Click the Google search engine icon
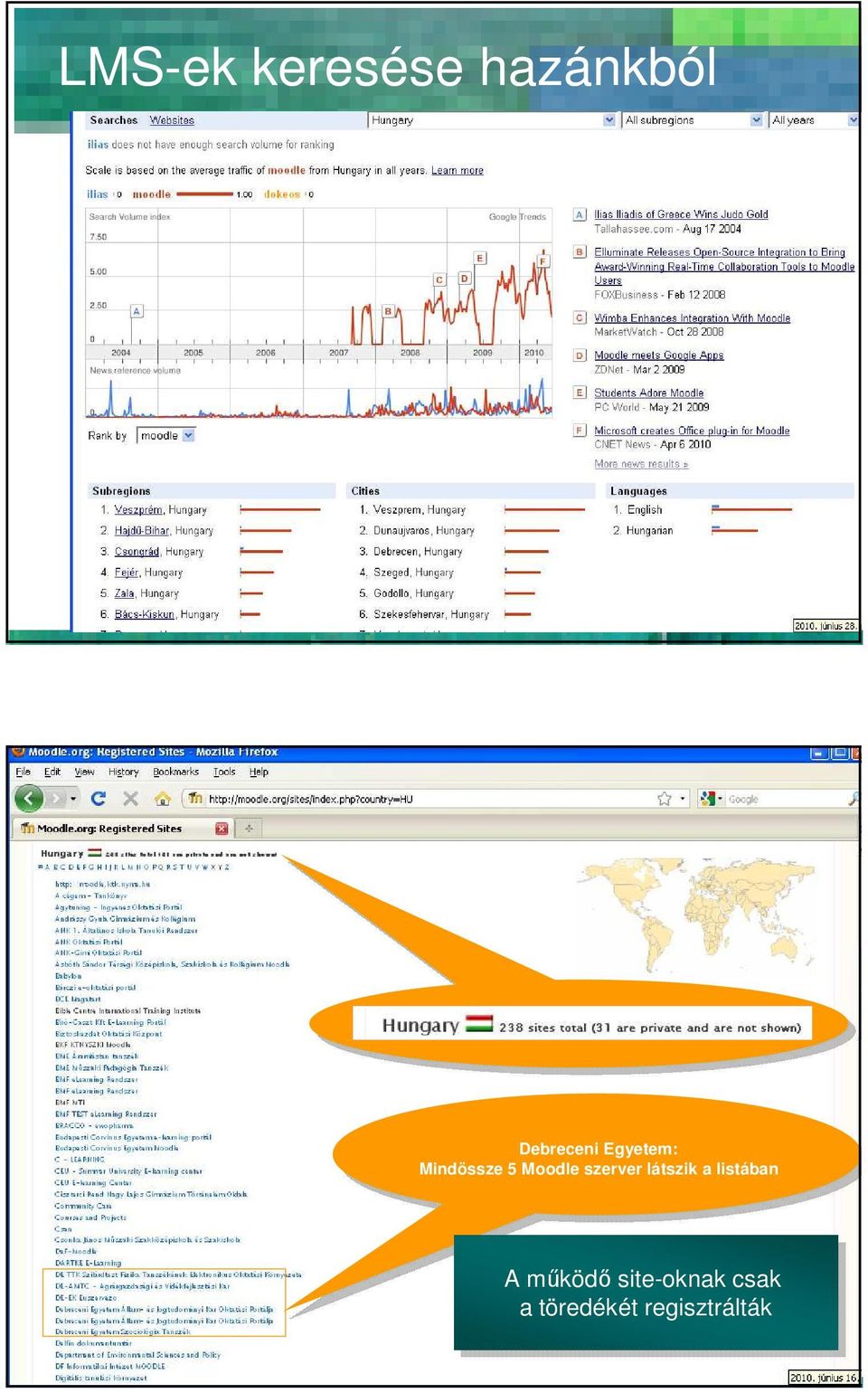This screenshot has height=1393, width=868. (x=707, y=799)
